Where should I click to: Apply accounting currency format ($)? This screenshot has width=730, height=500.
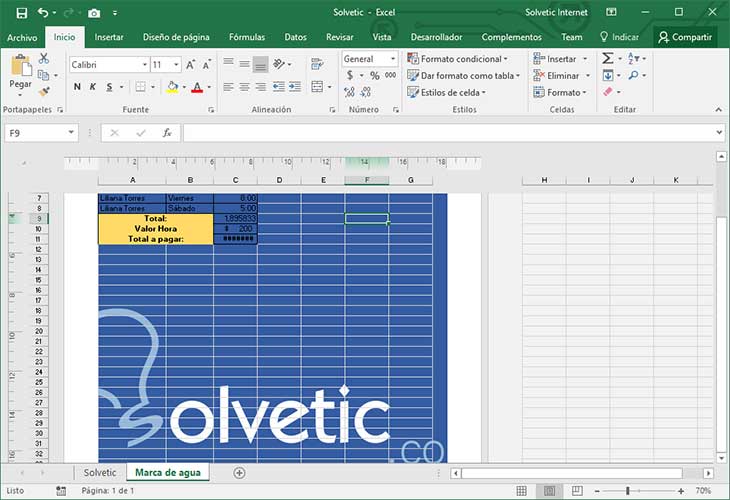pyautogui.click(x=350, y=75)
